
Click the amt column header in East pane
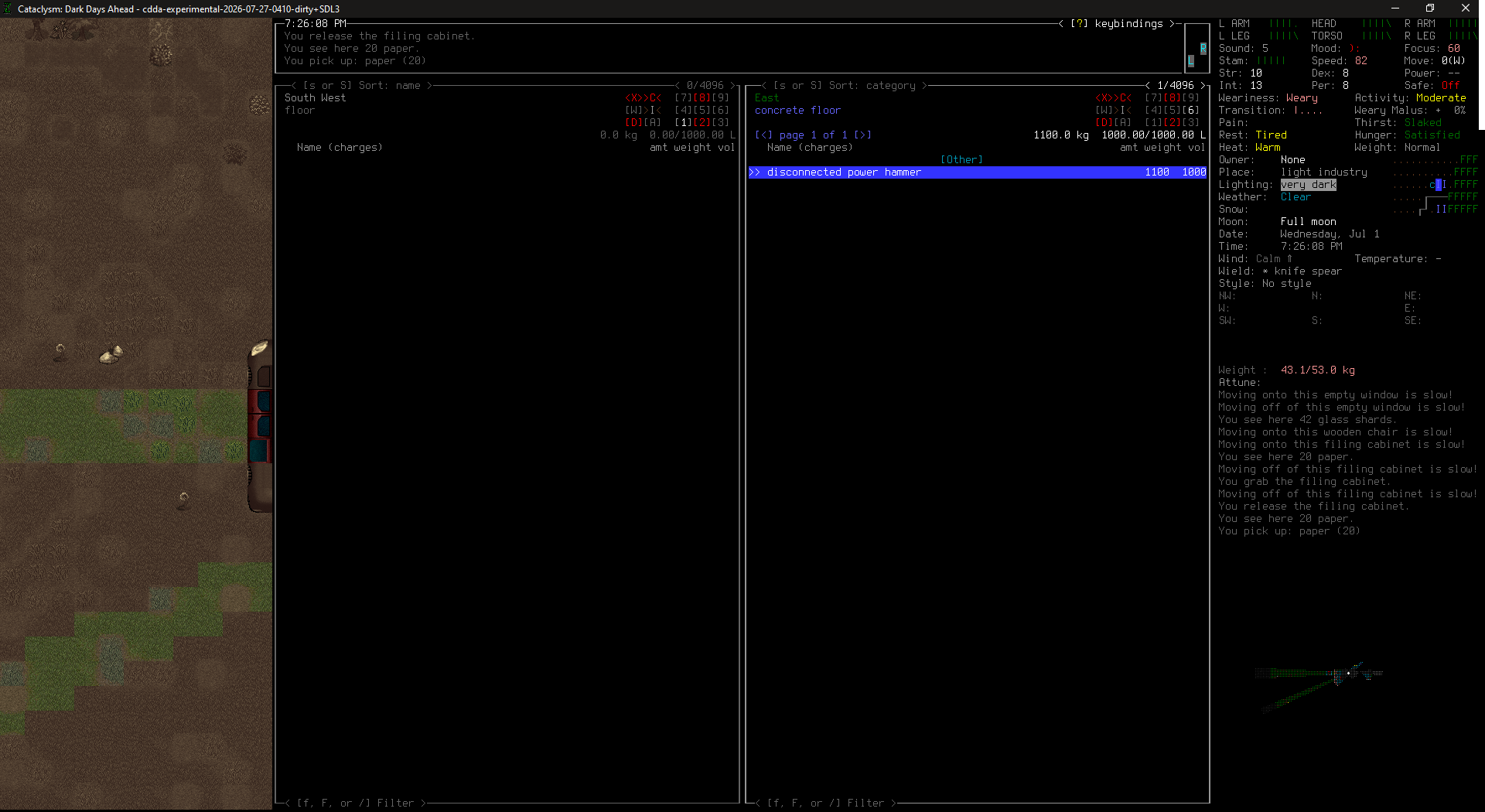tap(1128, 148)
